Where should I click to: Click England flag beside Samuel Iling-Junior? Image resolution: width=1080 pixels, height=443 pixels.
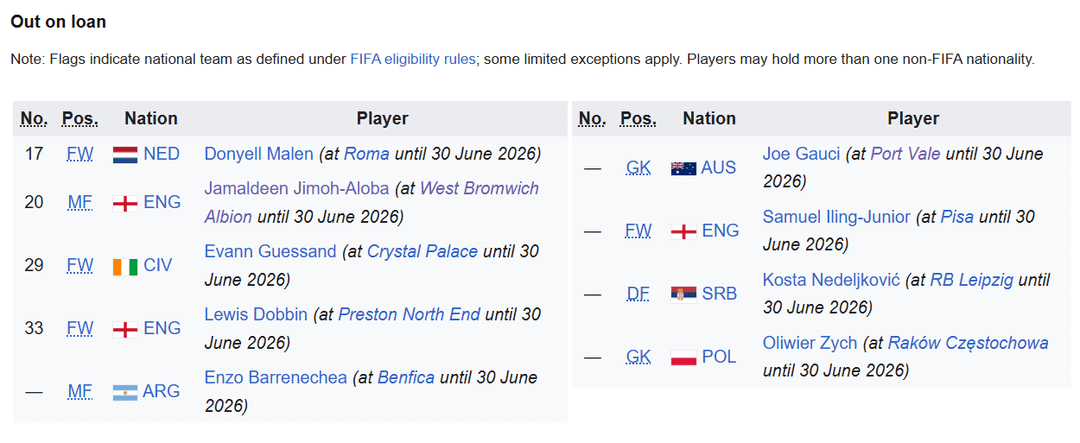(x=683, y=231)
